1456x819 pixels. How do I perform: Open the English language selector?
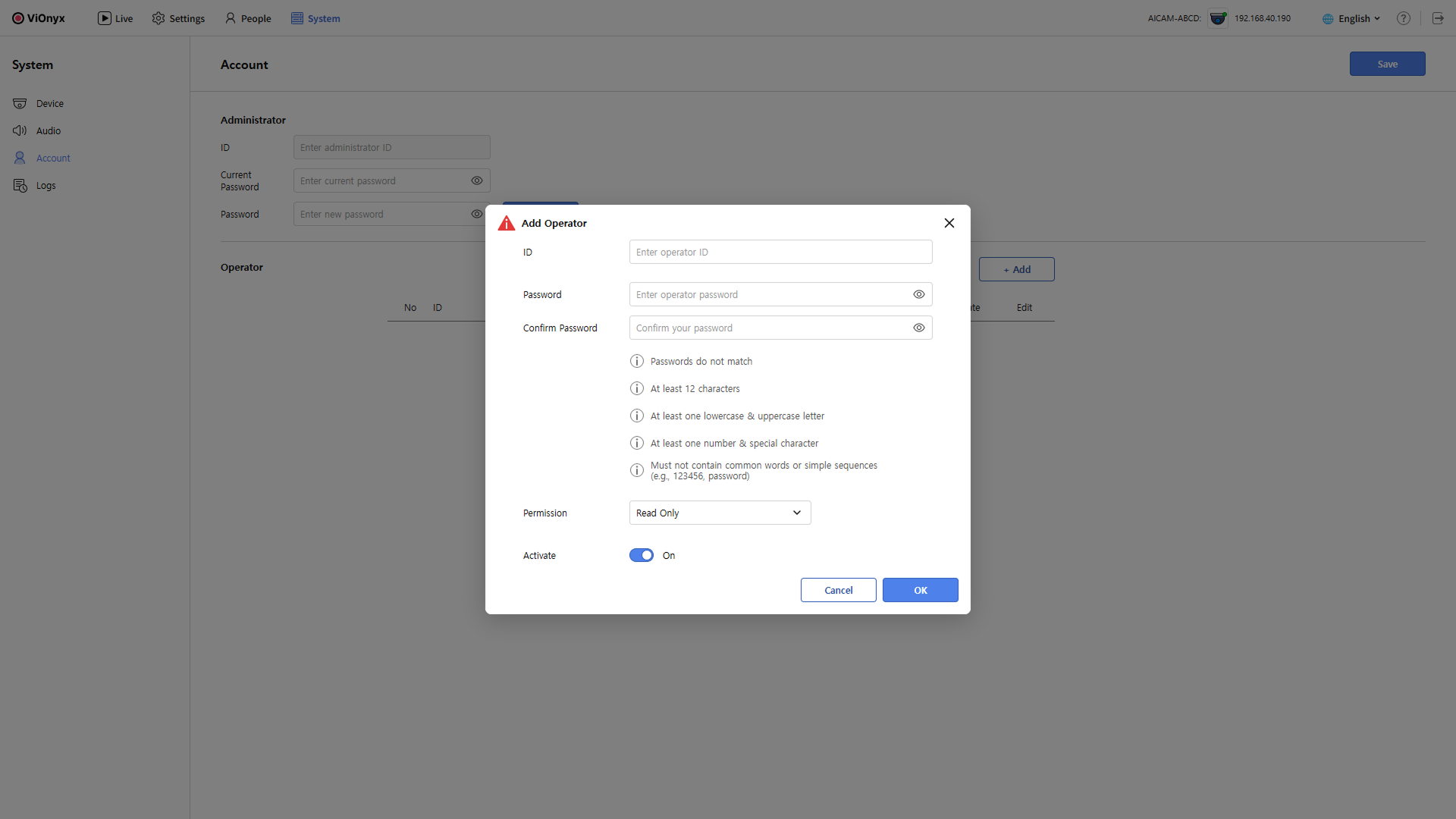[1352, 18]
